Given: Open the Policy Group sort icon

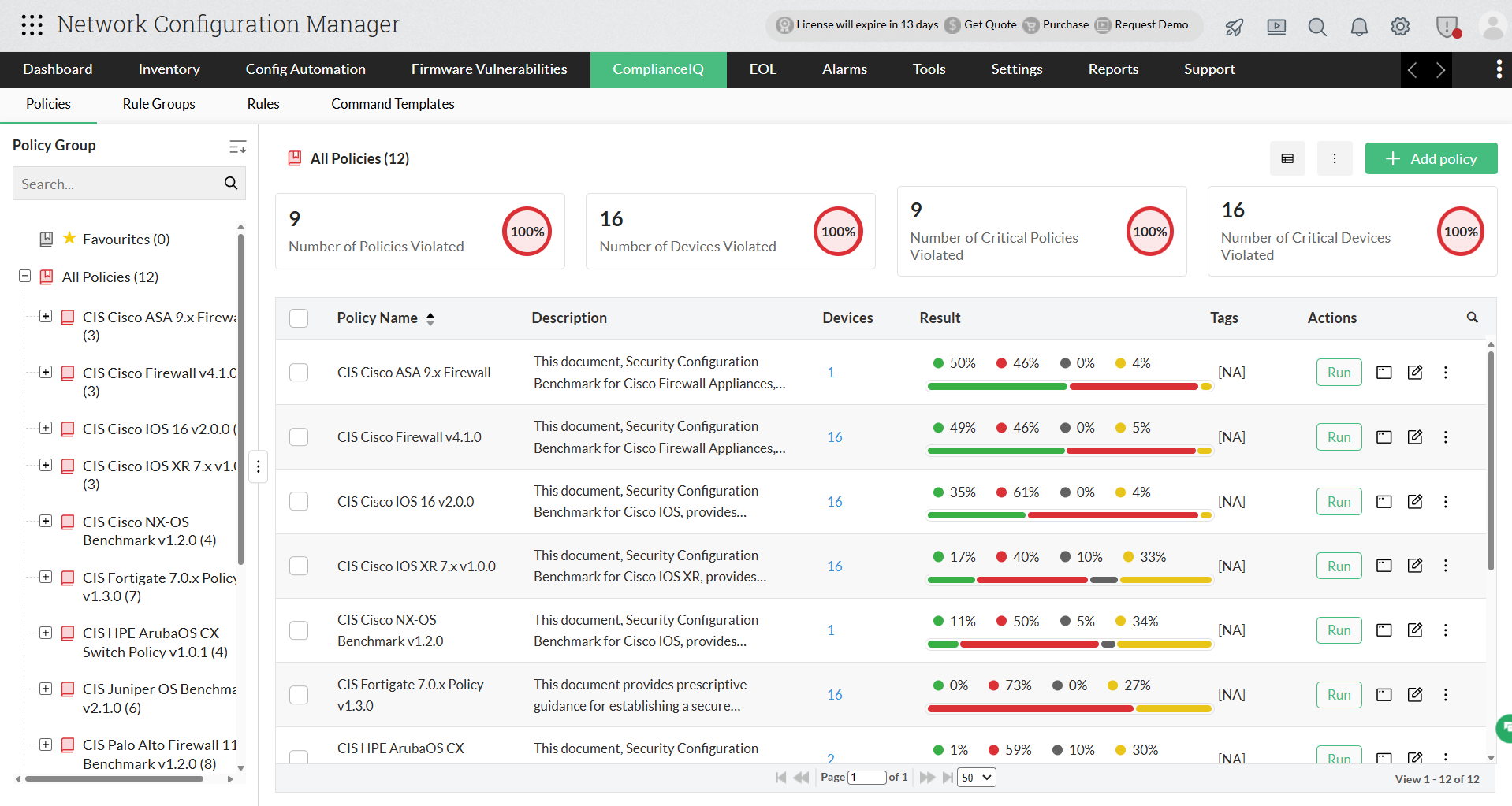Looking at the screenshot, I should tap(237, 147).
